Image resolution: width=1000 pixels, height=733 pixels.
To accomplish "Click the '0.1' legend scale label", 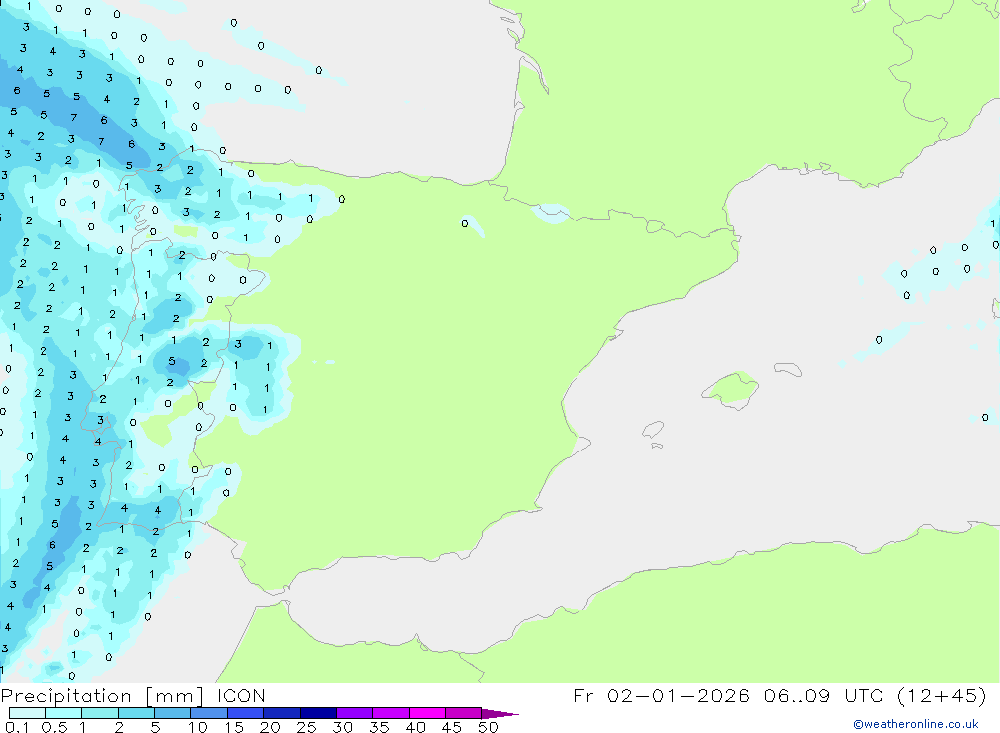I will click(17, 727).
